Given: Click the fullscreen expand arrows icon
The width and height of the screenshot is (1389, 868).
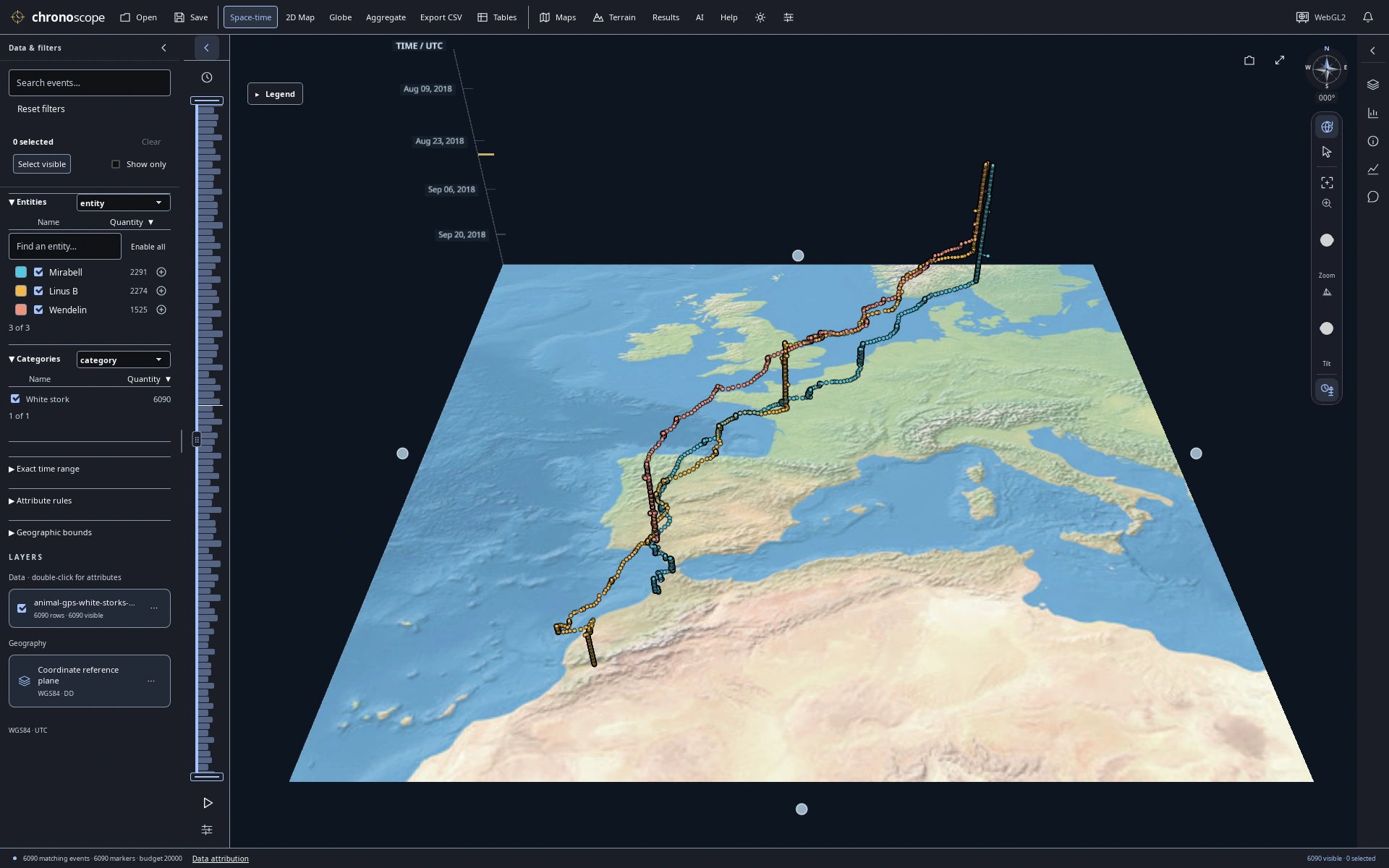Looking at the screenshot, I should [x=1280, y=60].
